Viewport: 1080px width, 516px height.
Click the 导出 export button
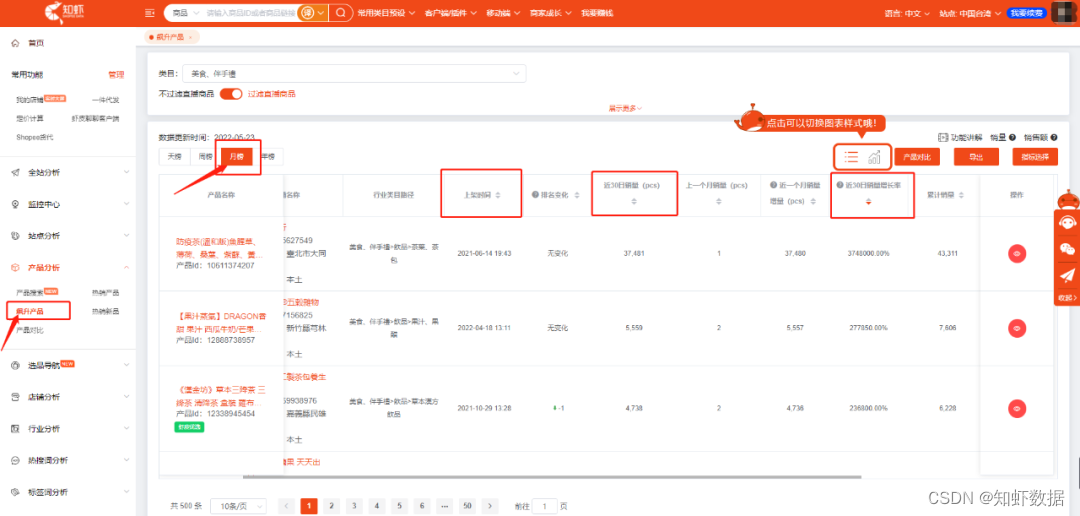point(976,157)
